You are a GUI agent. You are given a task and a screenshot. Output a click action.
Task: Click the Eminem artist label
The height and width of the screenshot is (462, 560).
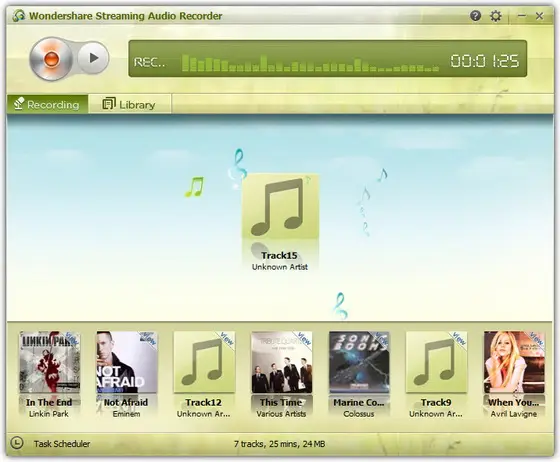[126, 414]
